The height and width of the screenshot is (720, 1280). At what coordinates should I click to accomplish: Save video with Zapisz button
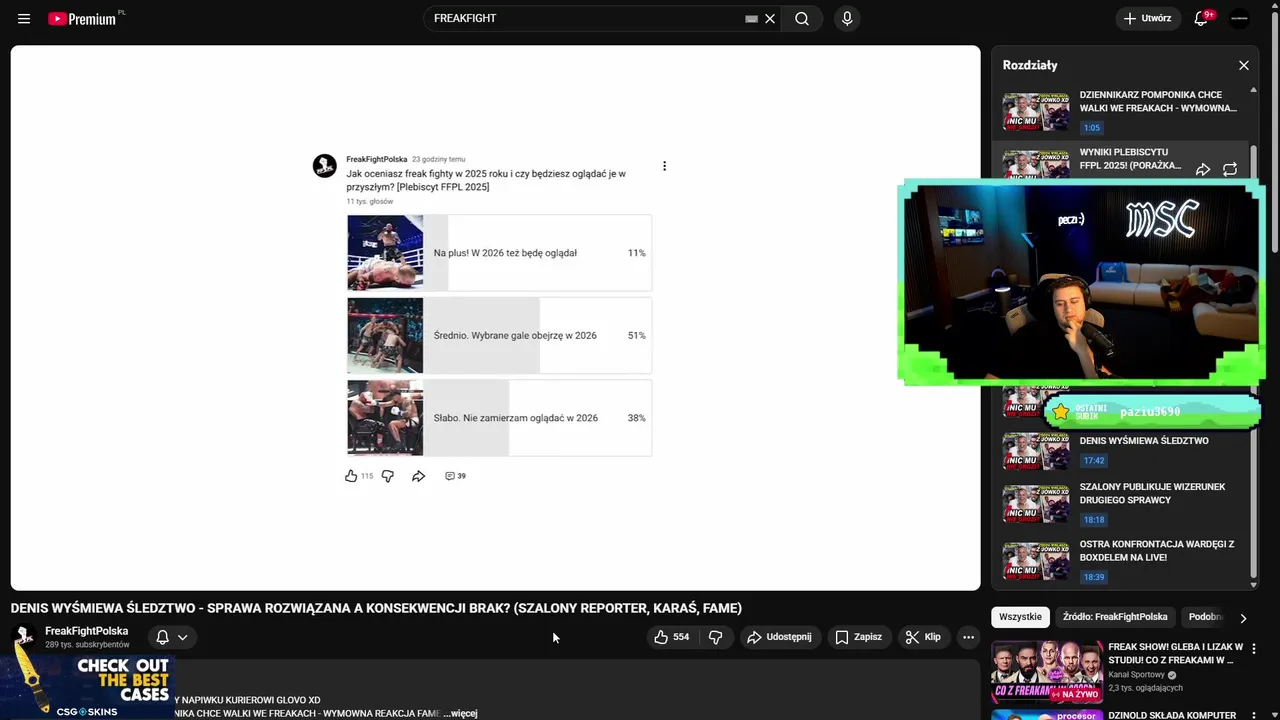coord(858,637)
